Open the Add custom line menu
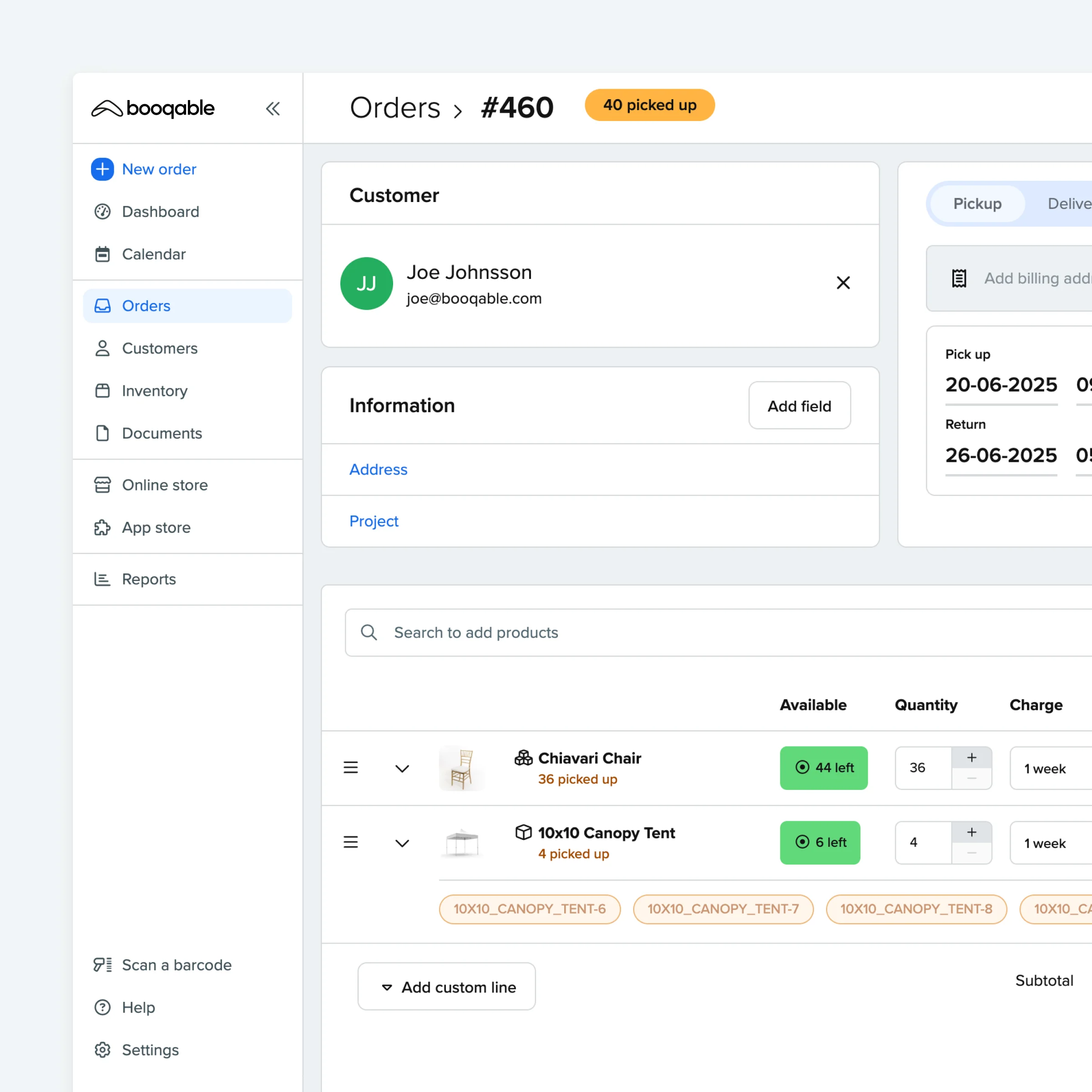 click(x=446, y=986)
